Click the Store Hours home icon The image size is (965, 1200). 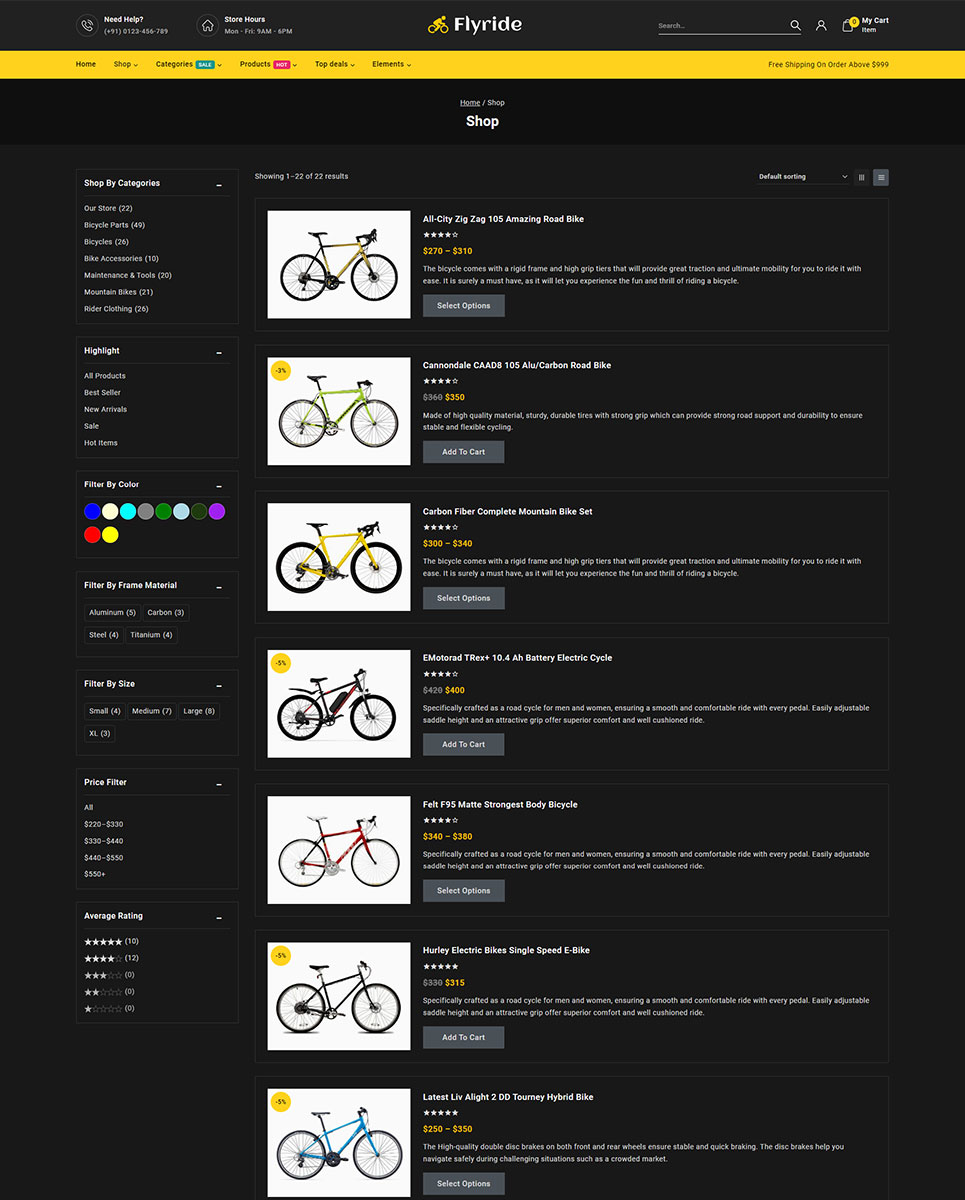207,26
